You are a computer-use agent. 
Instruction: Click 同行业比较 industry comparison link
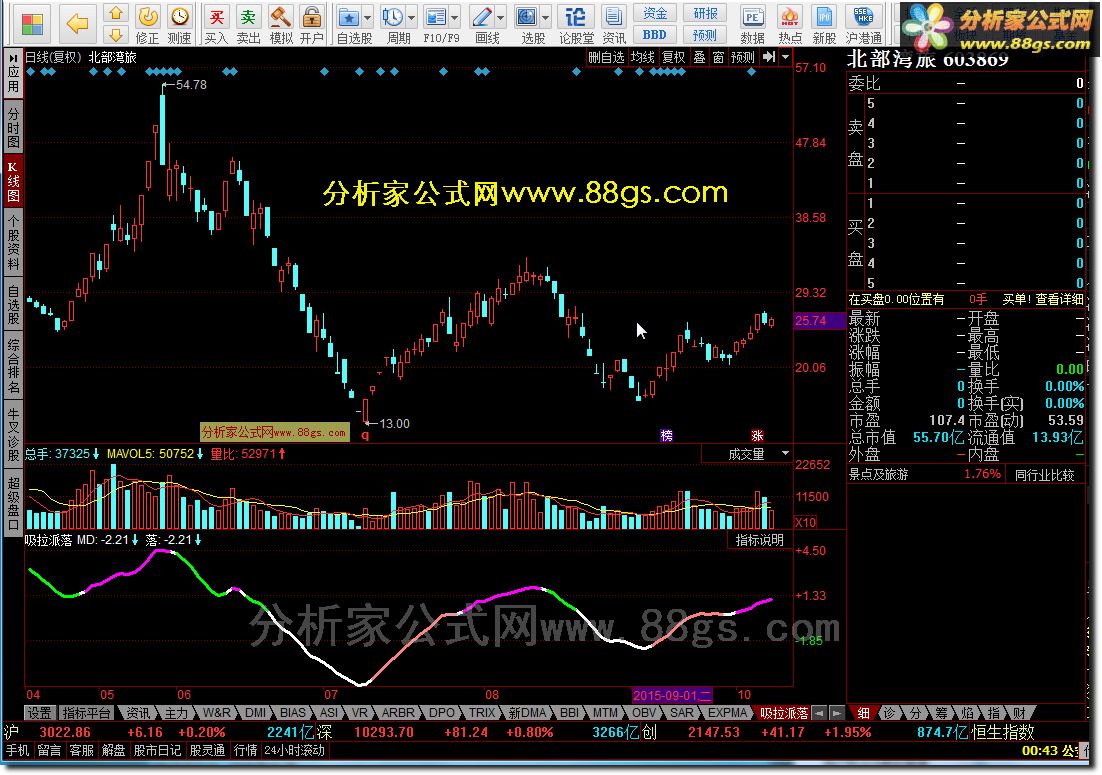coord(1045,475)
